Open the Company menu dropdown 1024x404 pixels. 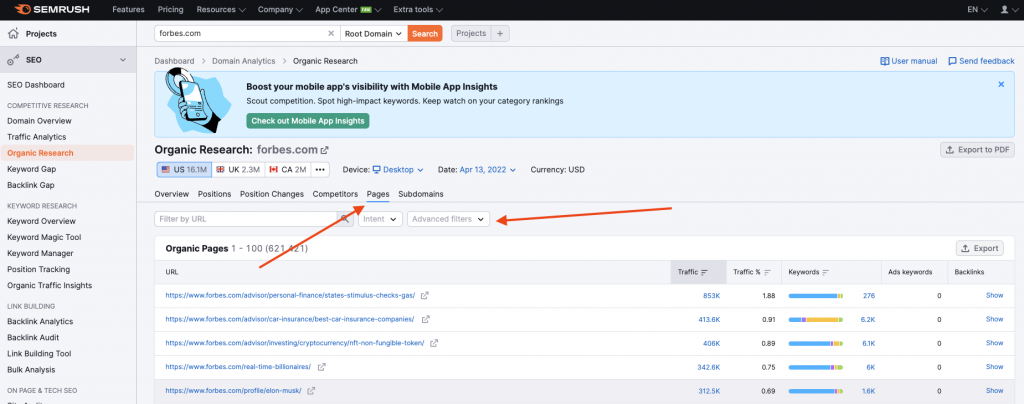[280, 10]
